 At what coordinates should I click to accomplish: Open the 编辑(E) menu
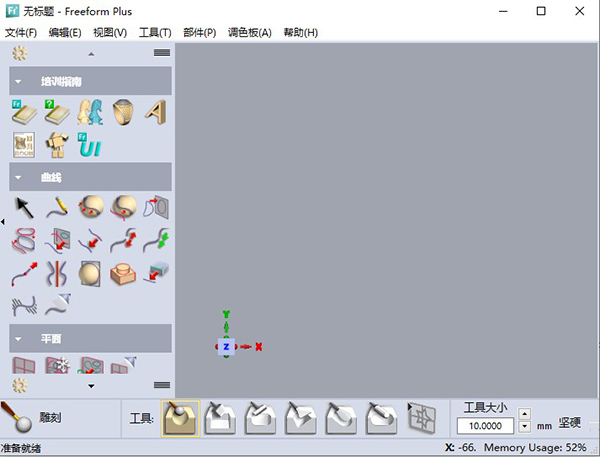[x=65, y=33]
